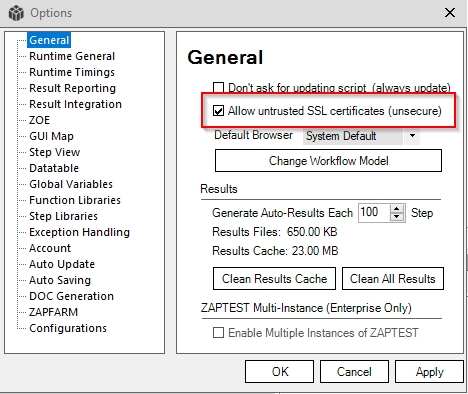Click the ZAPTEST cube icon in title bar

16,13
